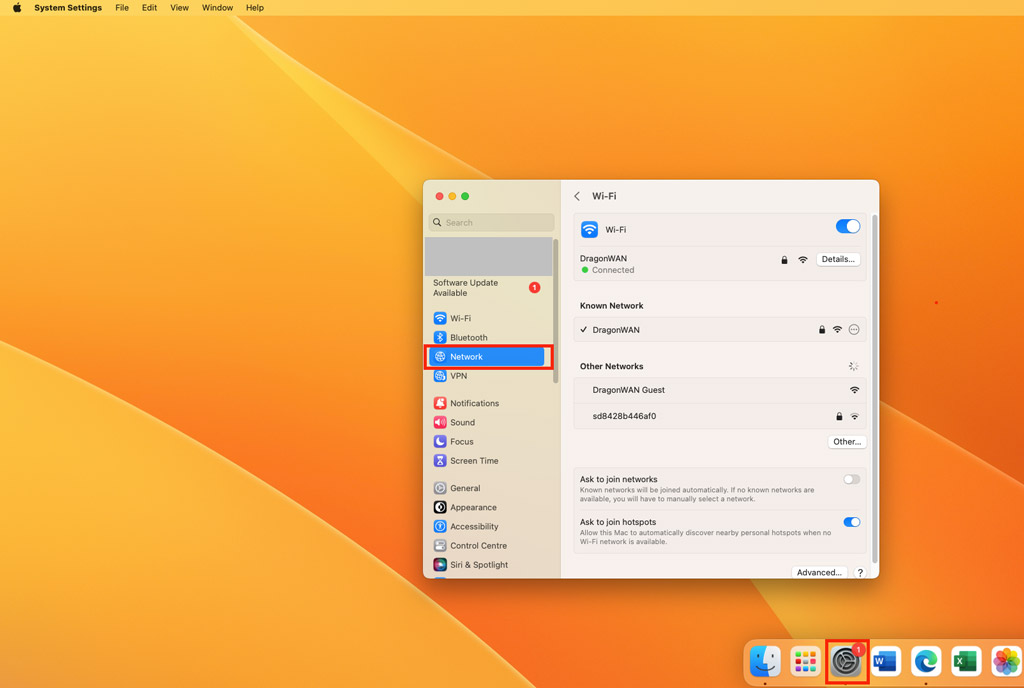
Task: Open the options menu for DragonWAN known network
Action: coord(853,329)
